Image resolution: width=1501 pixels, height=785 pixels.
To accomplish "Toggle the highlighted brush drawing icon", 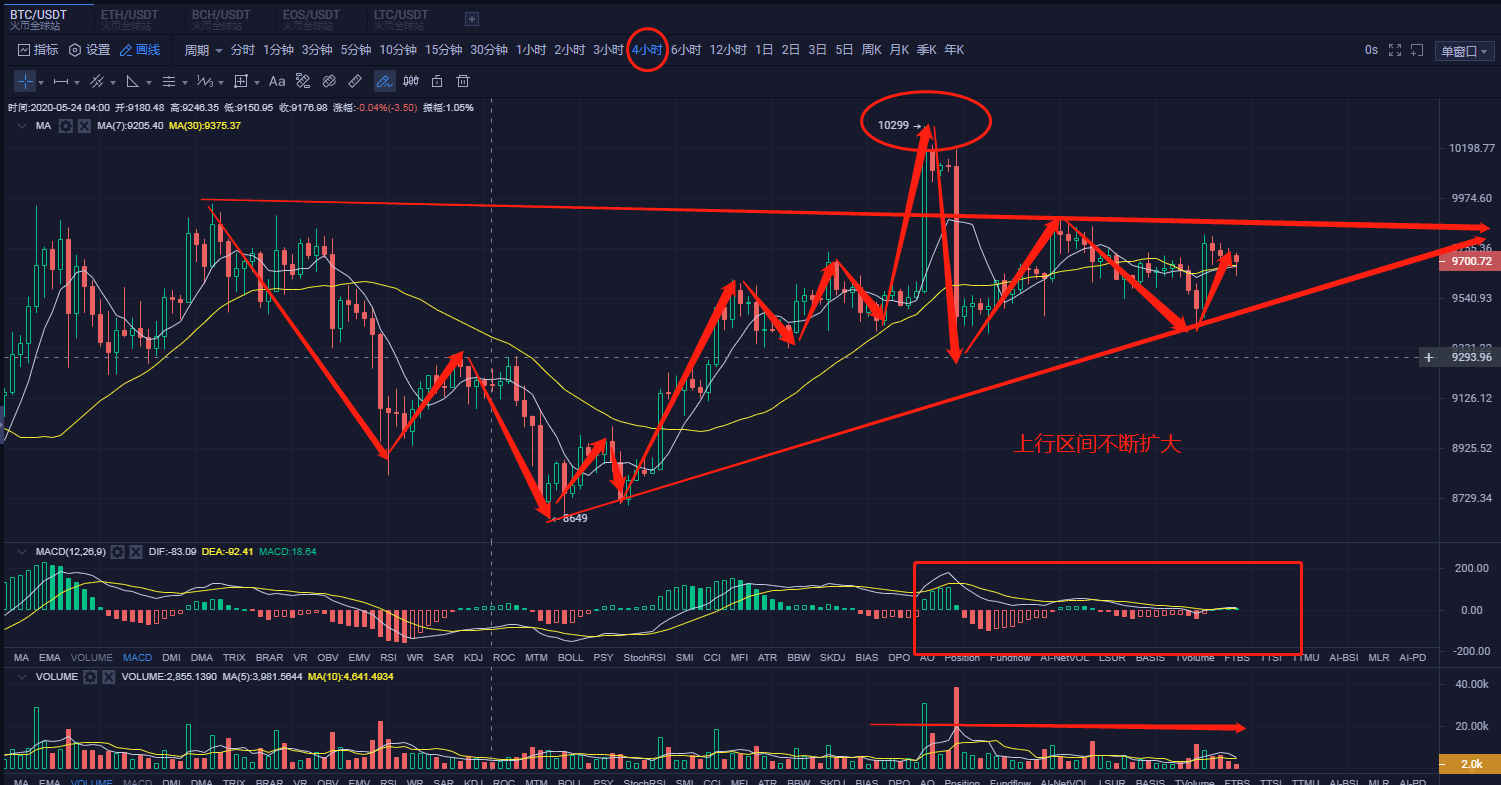I will (385, 81).
